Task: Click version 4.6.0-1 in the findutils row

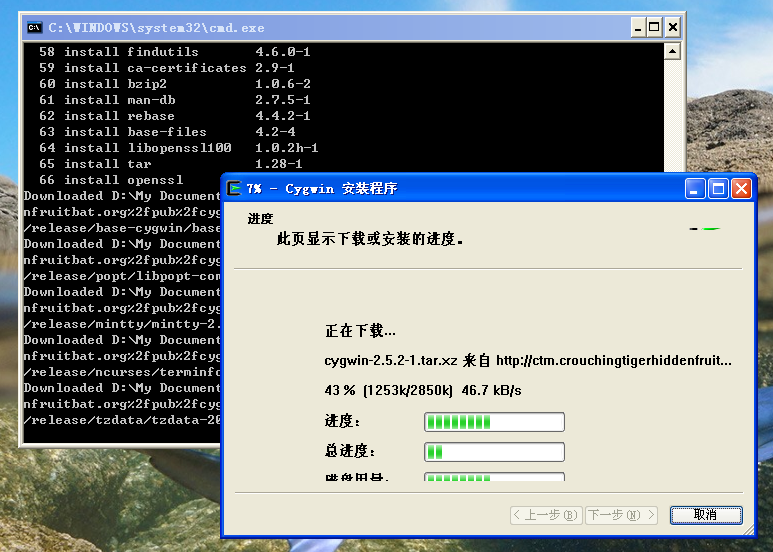Action: tap(283, 51)
